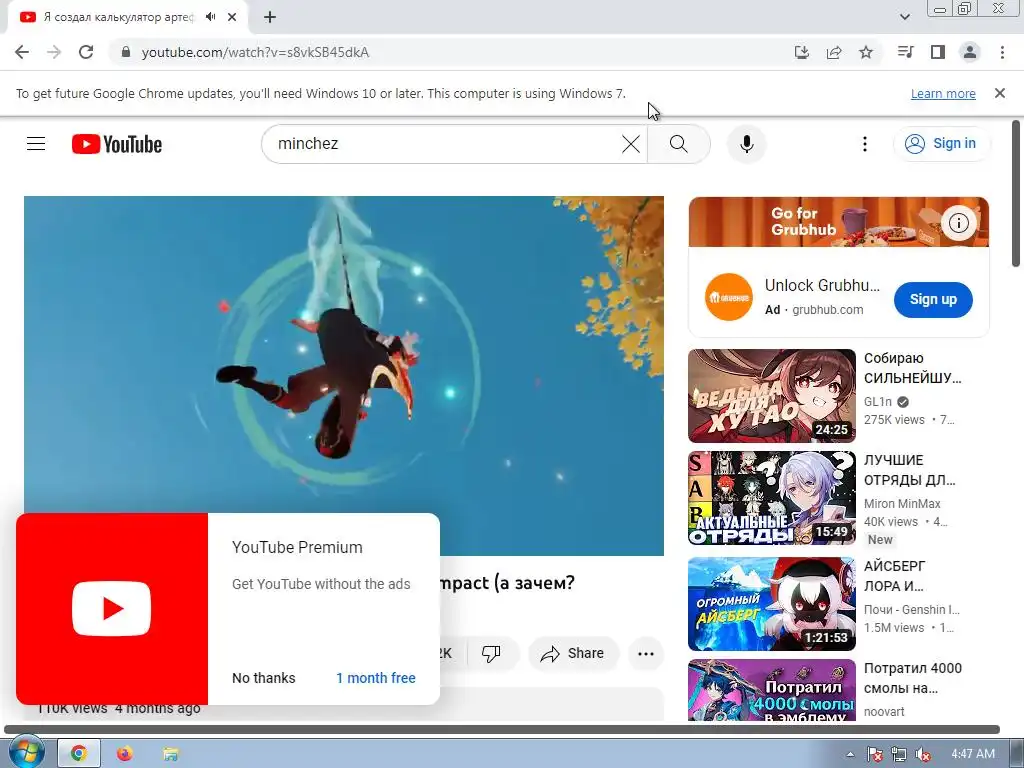Clear the search query text

pos(631,144)
